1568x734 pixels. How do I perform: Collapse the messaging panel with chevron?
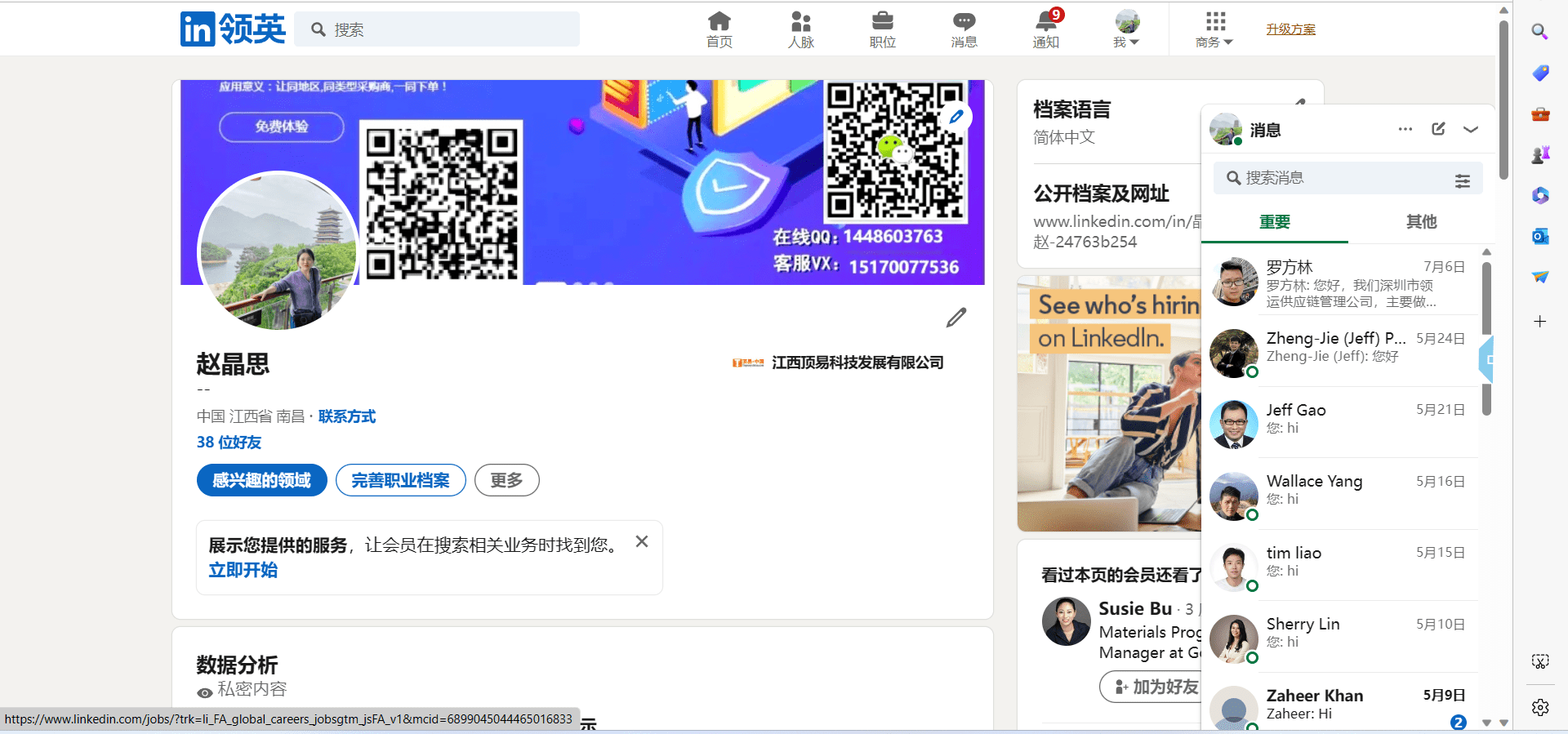[1471, 129]
